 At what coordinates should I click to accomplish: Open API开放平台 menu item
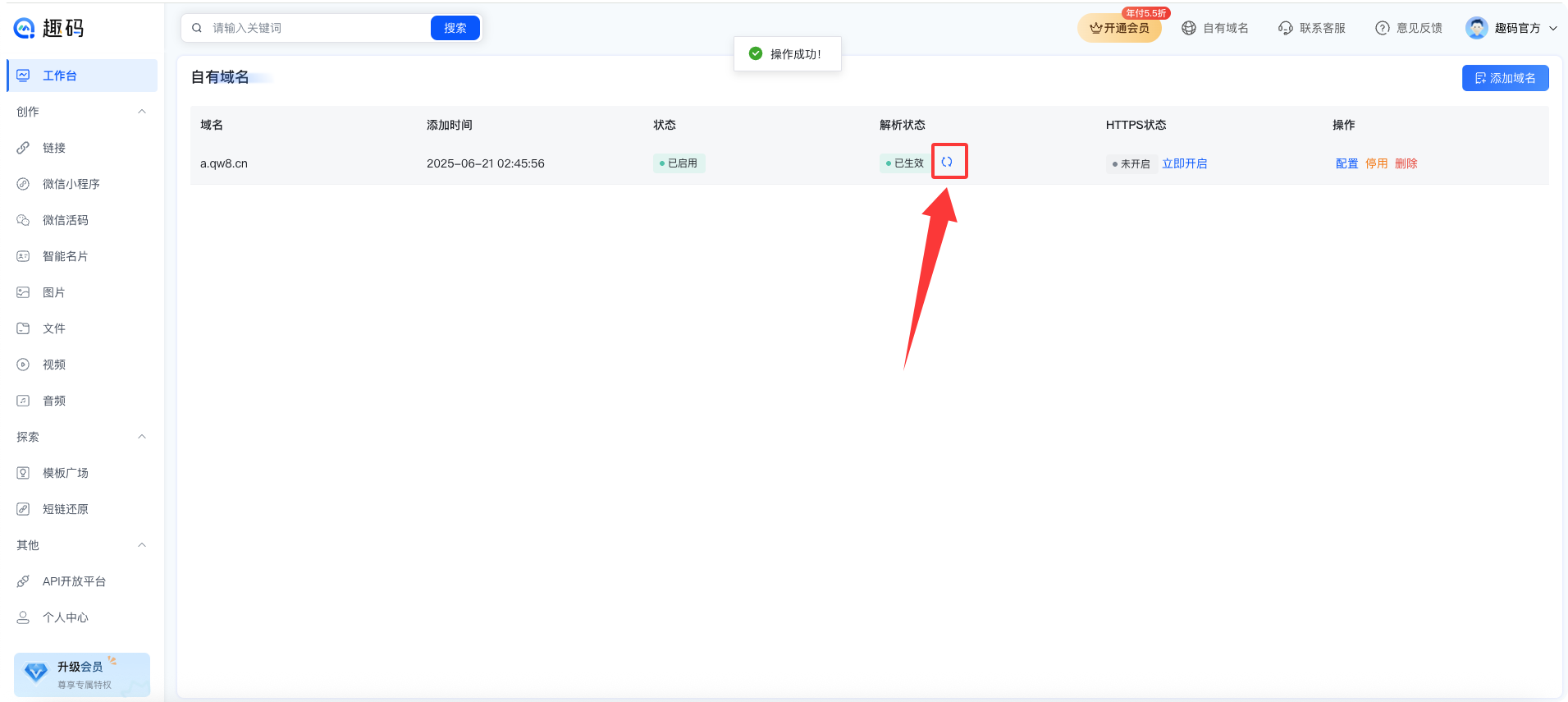tap(74, 581)
